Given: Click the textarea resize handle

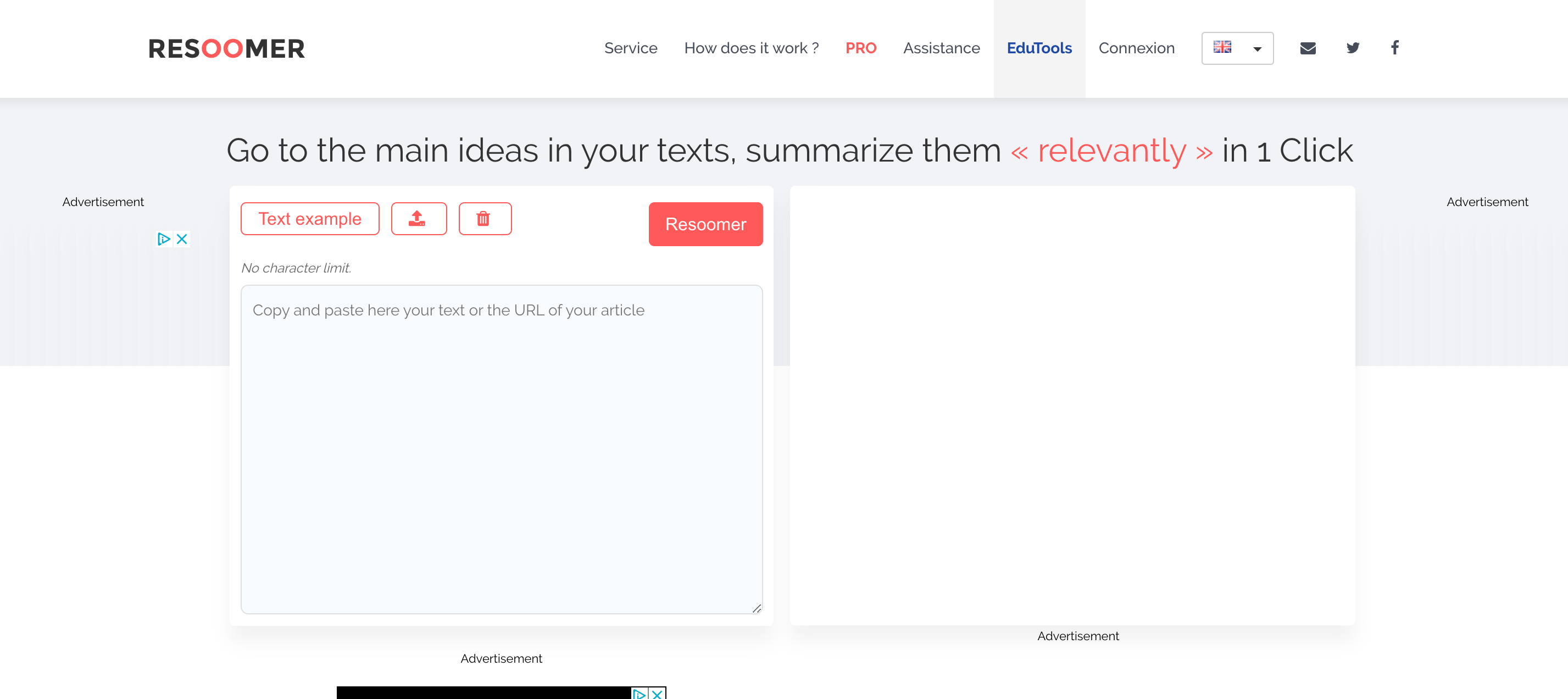Looking at the screenshot, I should [757, 608].
